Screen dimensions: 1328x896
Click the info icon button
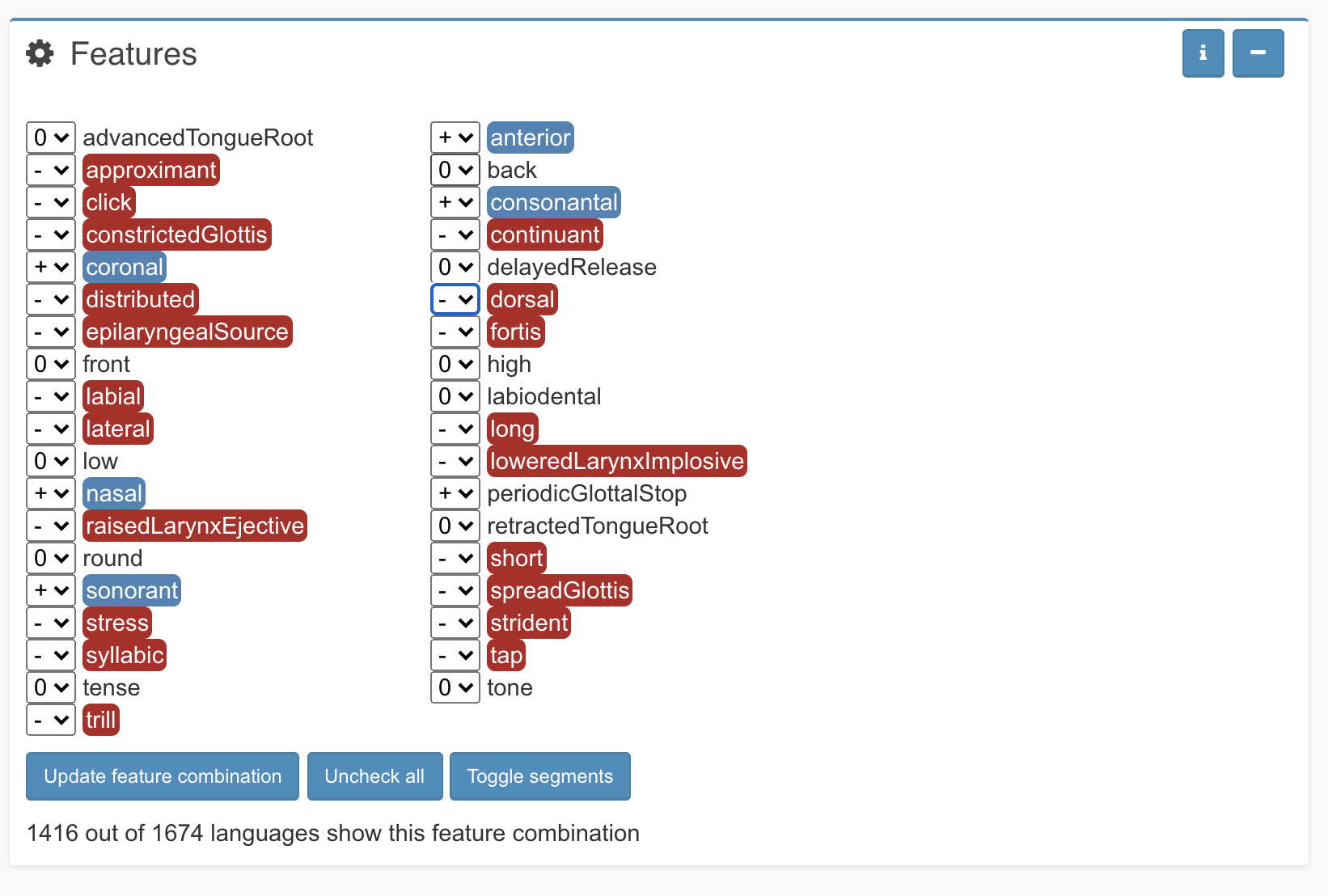(x=1203, y=53)
